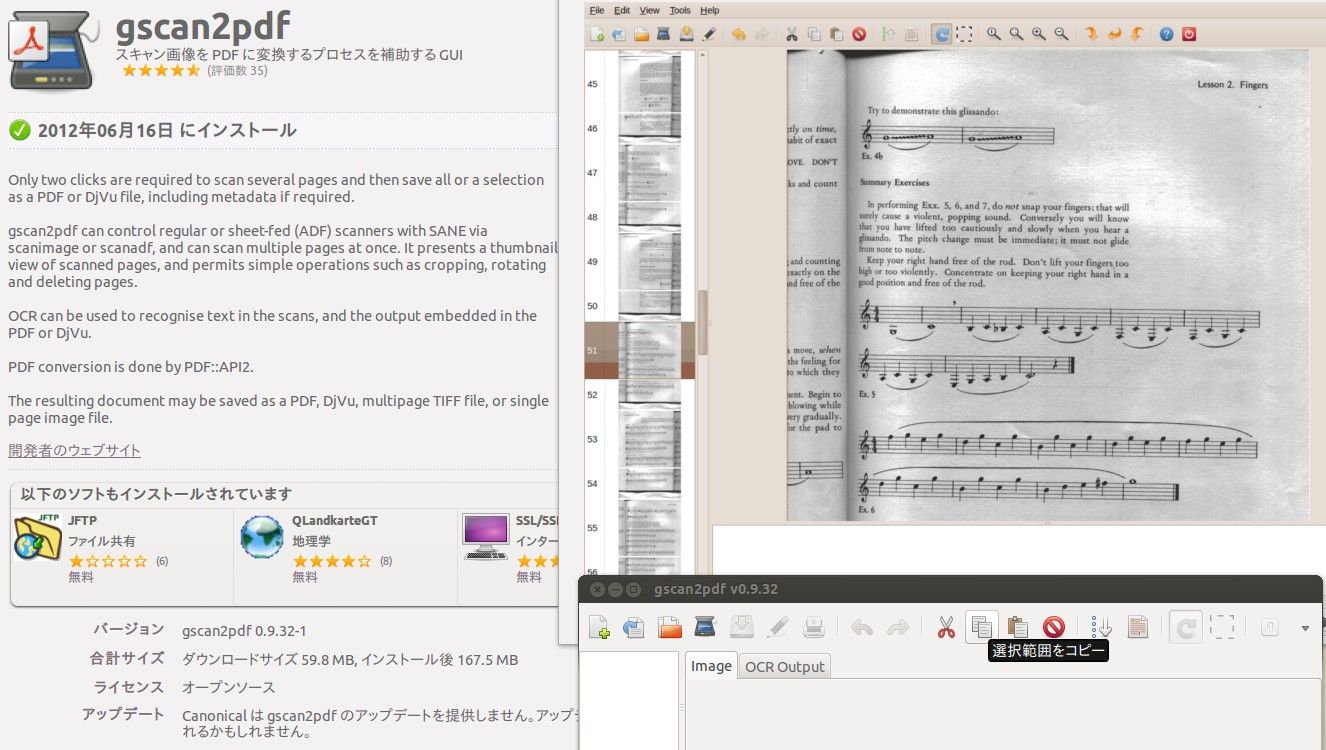Click Copy selection icon in gscan2pdf v0.9.32 window
This screenshot has width=1326, height=750.
click(x=982, y=628)
